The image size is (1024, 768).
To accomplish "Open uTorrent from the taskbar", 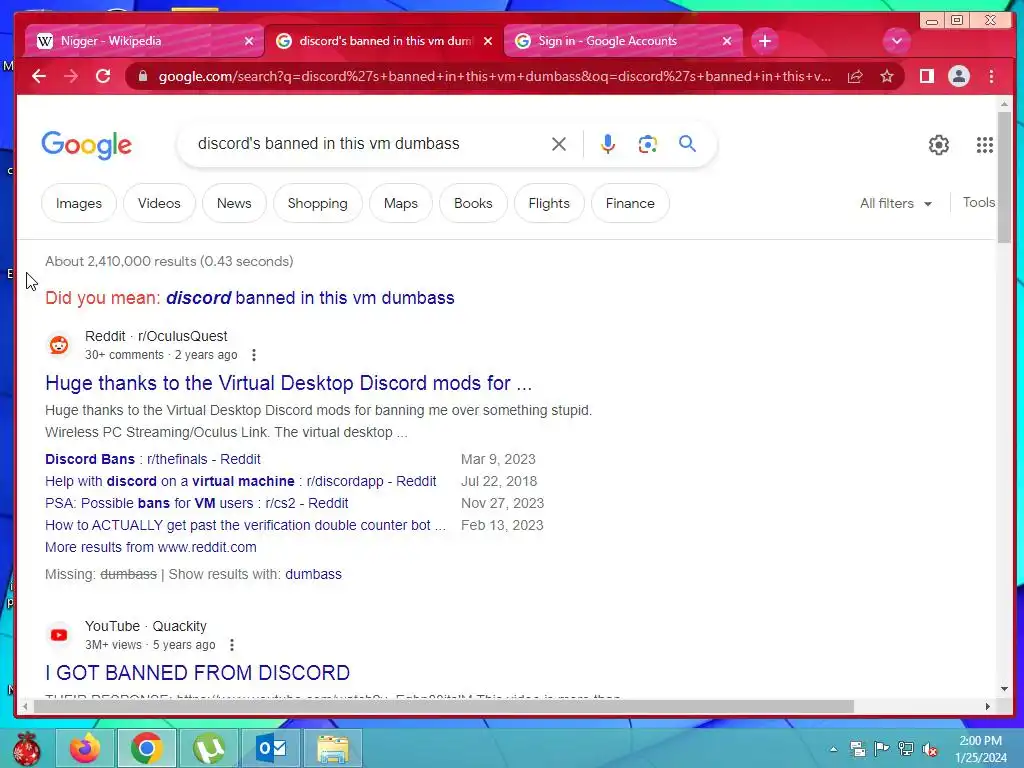I will [x=208, y=748].
